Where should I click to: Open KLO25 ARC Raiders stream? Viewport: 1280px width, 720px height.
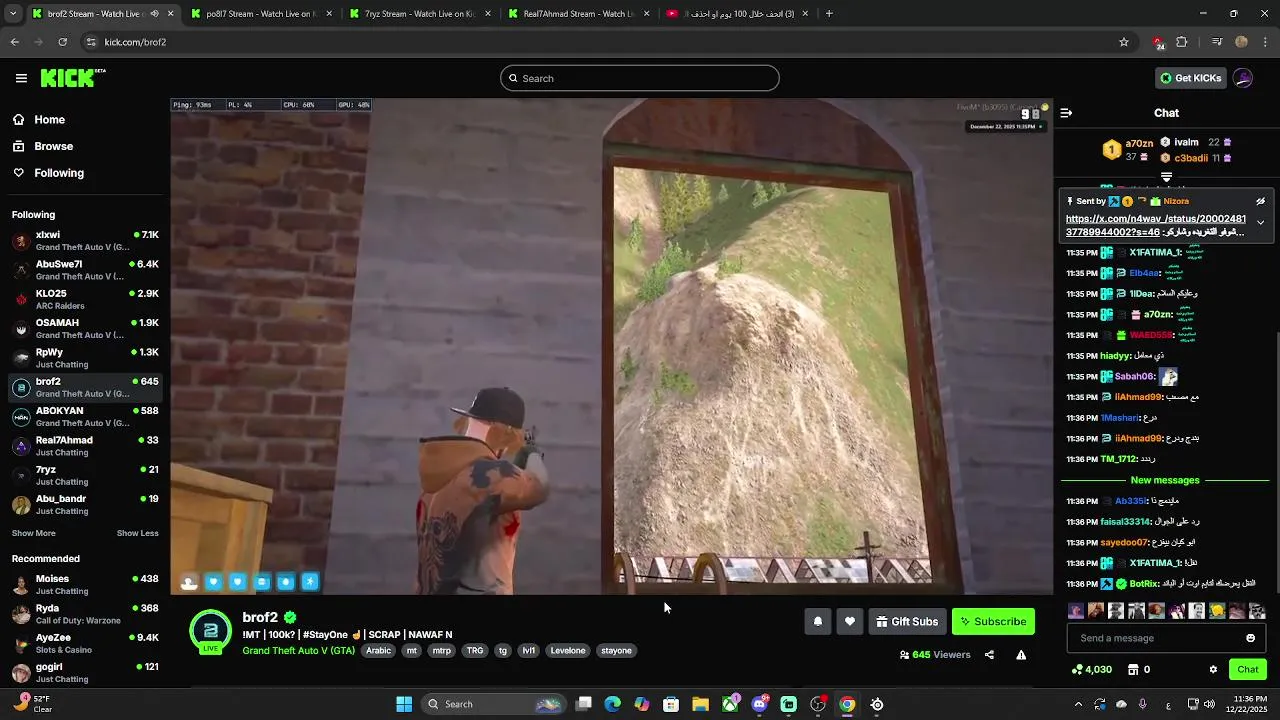pos(85,300)
